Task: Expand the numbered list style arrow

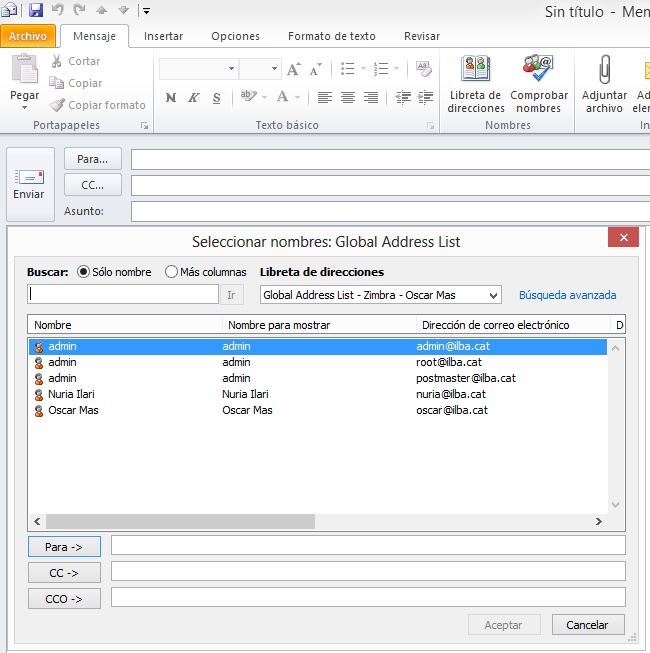Action: [x=396, y=69]
